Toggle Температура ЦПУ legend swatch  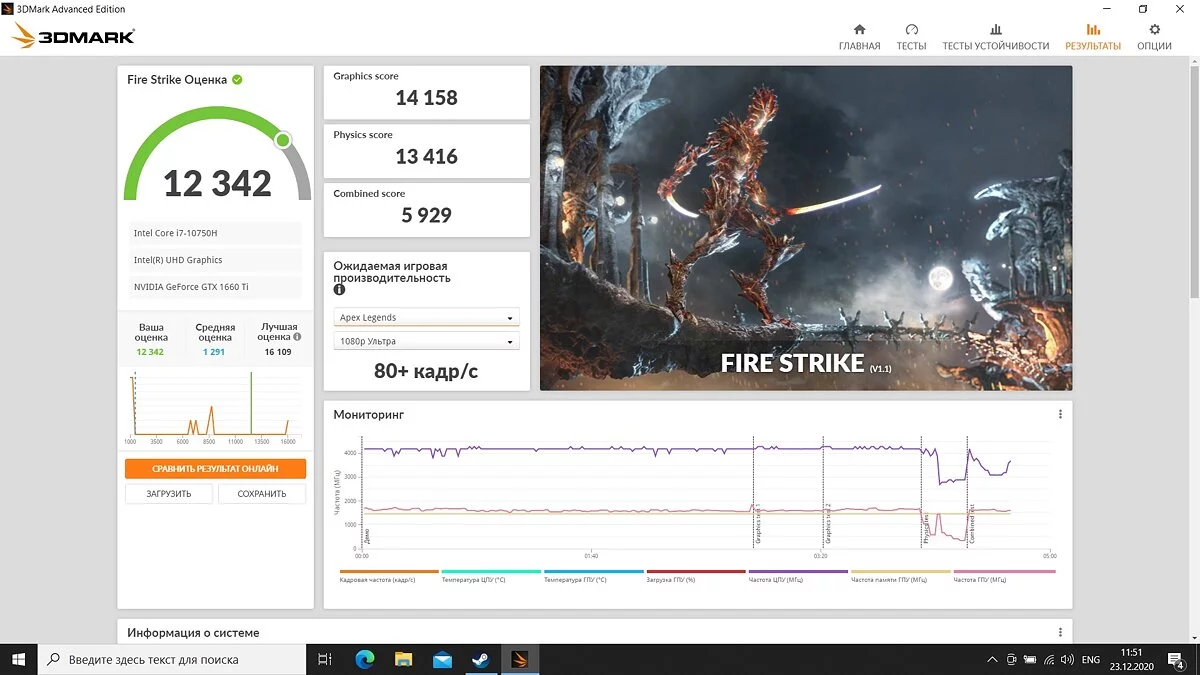point(491,572)
